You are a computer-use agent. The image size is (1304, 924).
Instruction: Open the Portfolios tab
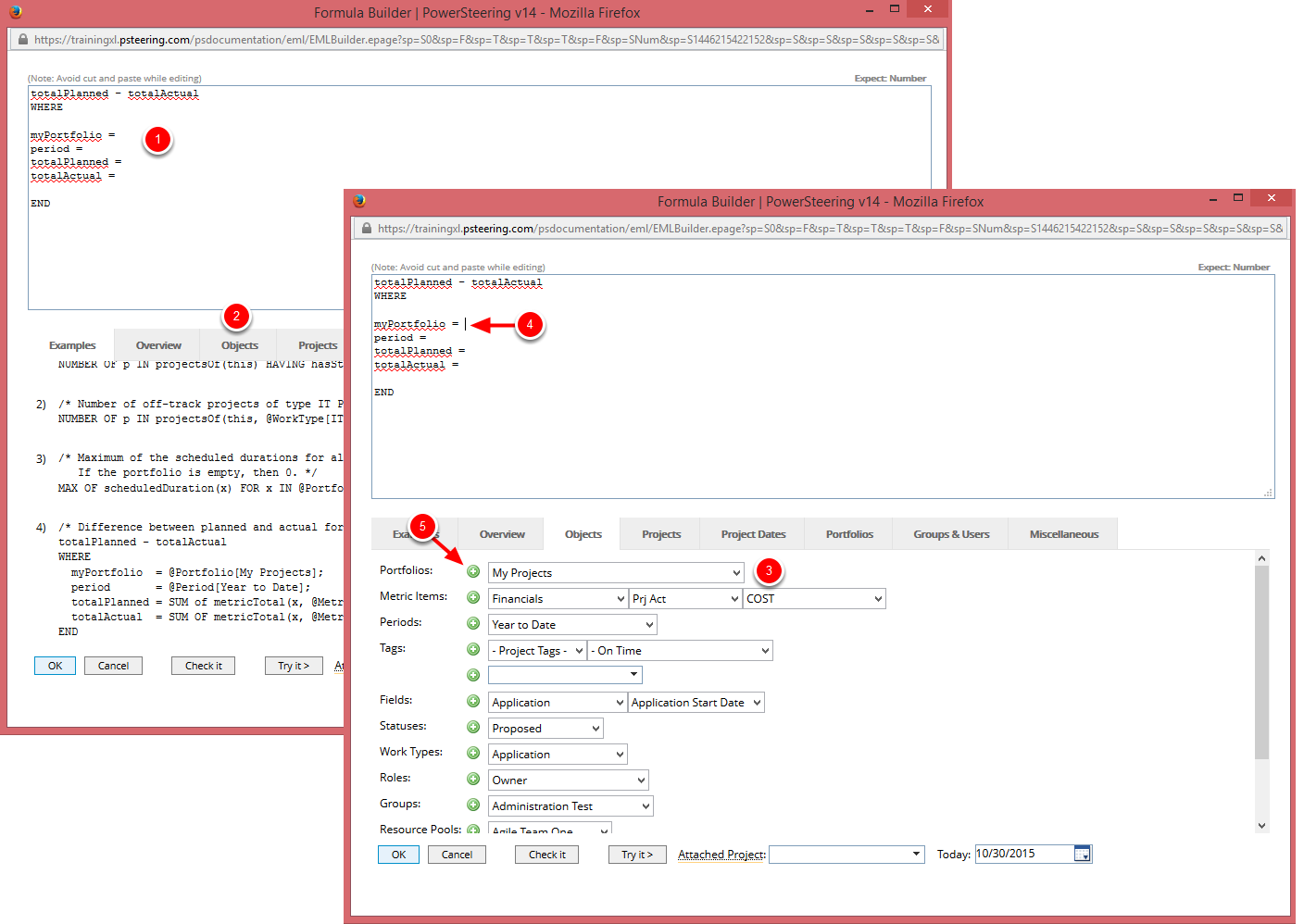pyautogui.click(x=849, y=534)
